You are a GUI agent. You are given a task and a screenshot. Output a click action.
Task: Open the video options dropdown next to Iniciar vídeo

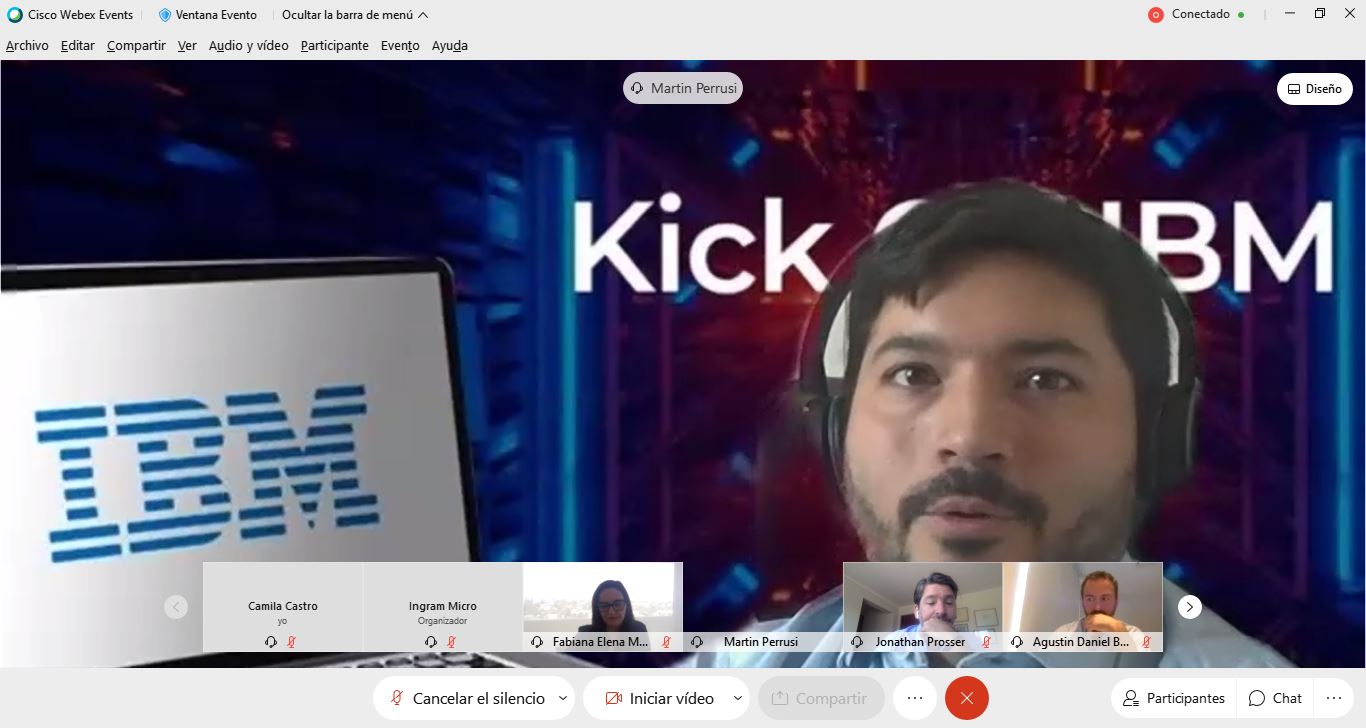coord(736,698)
